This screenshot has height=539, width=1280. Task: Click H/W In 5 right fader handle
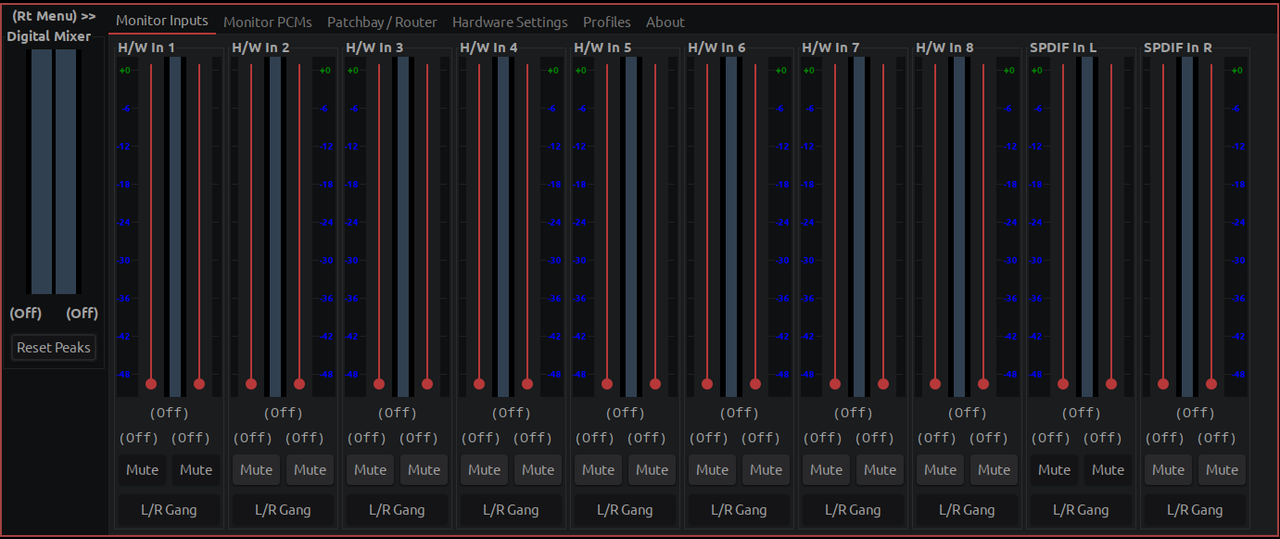[x=655, y=383]
